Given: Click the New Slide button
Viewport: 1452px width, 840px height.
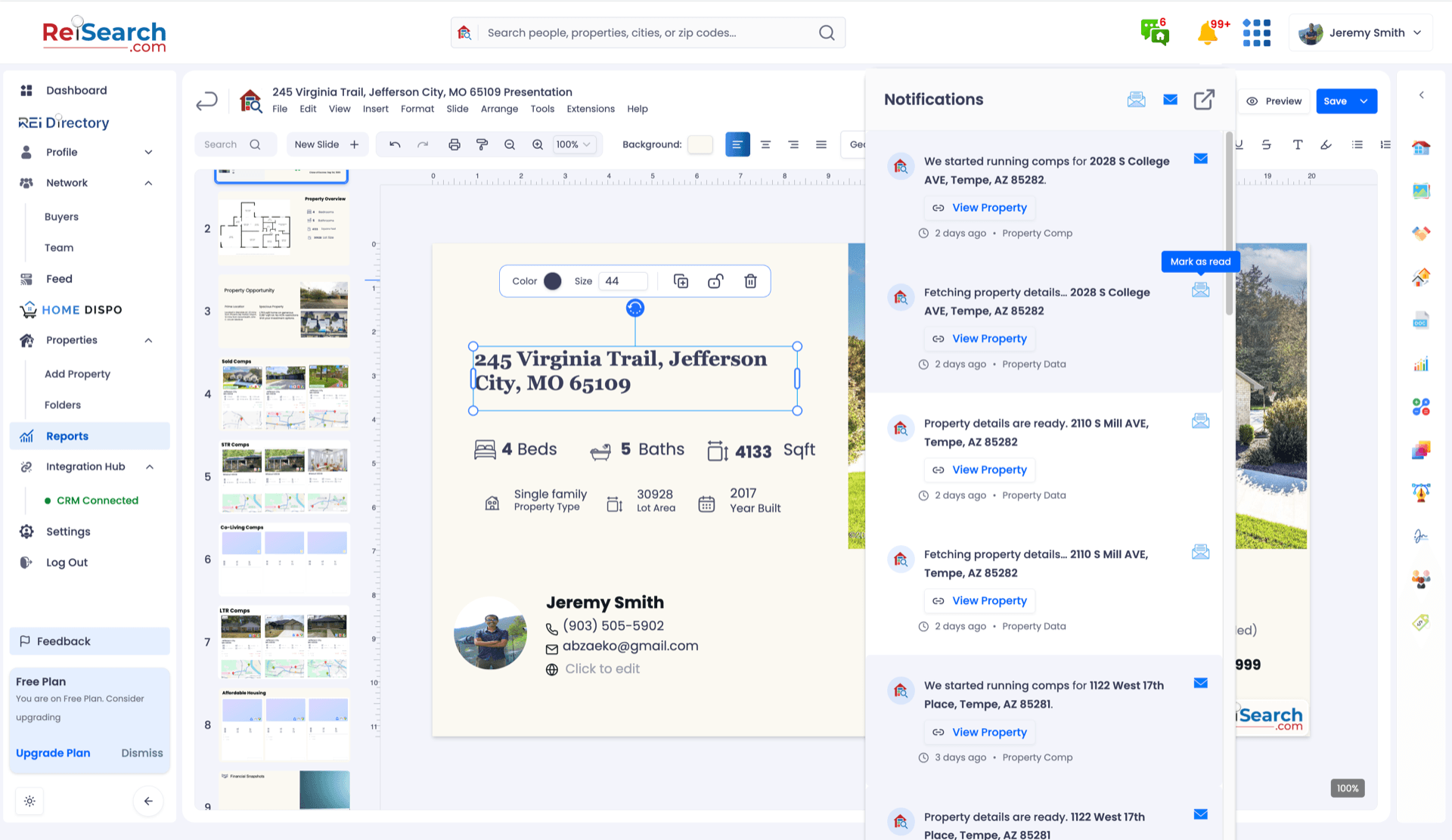Looking at the screenshot, I should tap(327, 144).
